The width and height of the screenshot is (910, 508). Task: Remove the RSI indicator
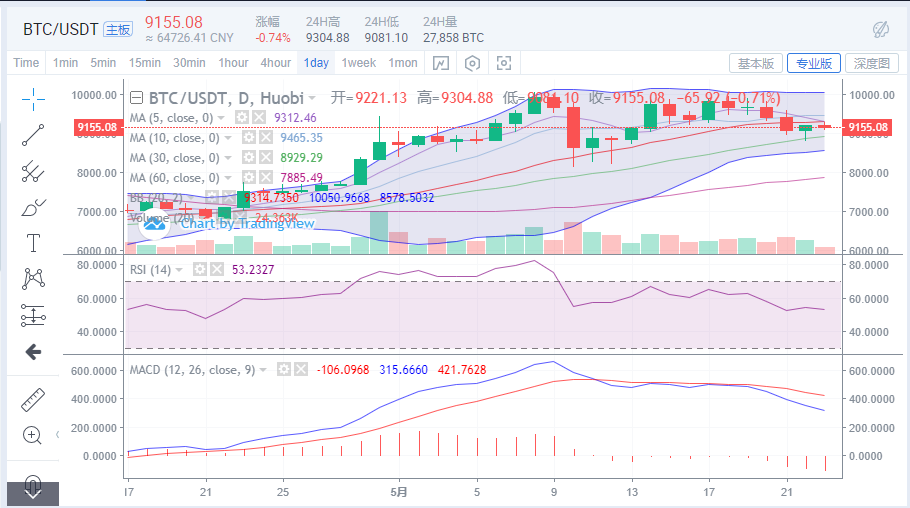[x=217, y=269]
